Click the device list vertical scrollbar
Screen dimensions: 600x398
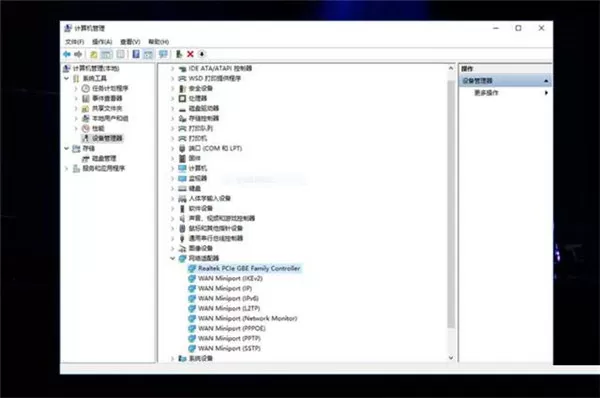pyautogui.click(x=451, y=203)
